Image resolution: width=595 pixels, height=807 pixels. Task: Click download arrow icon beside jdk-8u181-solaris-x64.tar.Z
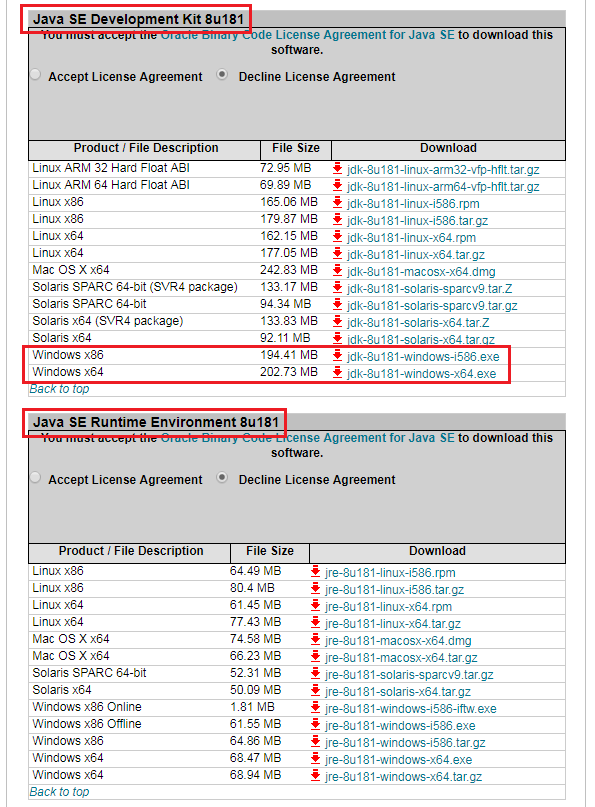click(x=338, y=321)
